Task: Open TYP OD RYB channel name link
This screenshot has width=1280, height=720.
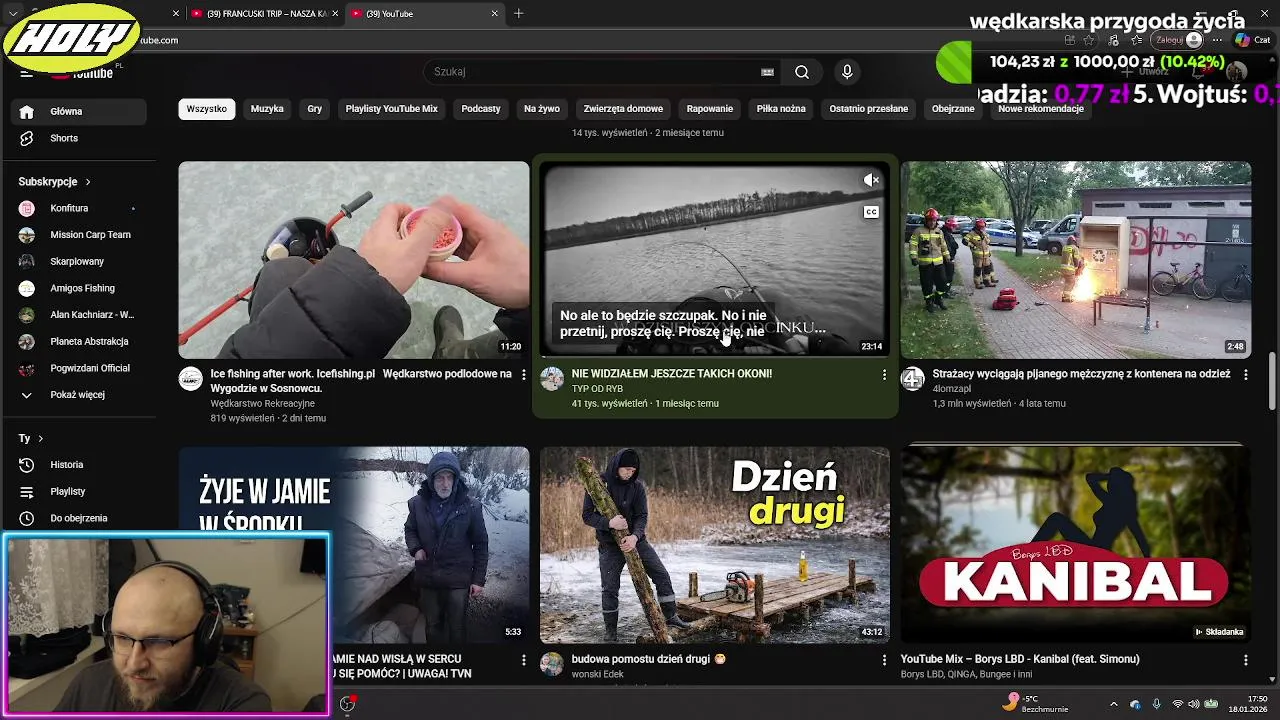Action: 597,389
